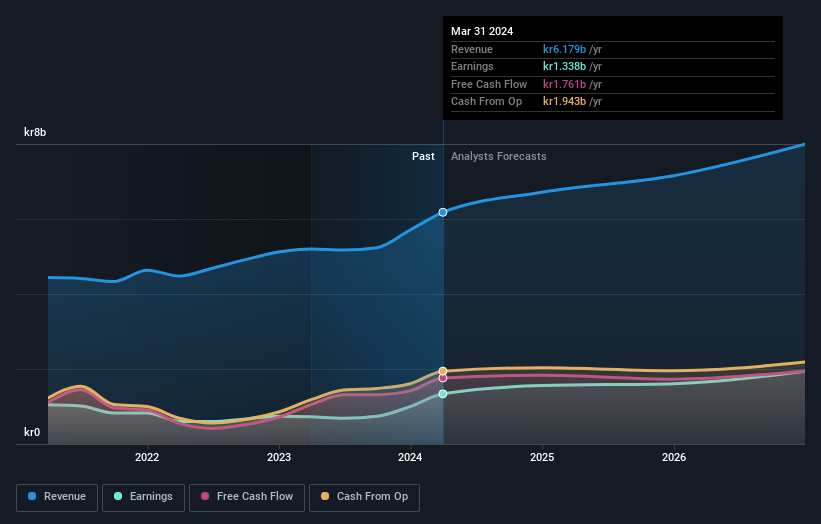Screen dimensions: 821x524
Task: Click the kr8b y-axis label
Action: coord(35,132)
